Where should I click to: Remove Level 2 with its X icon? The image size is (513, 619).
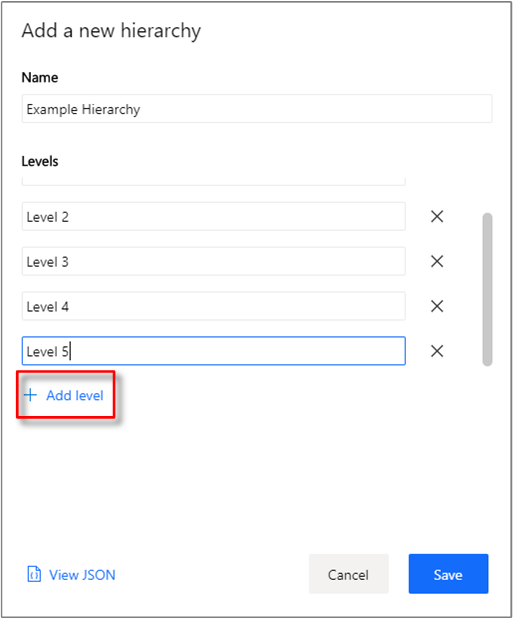point(437,216)
